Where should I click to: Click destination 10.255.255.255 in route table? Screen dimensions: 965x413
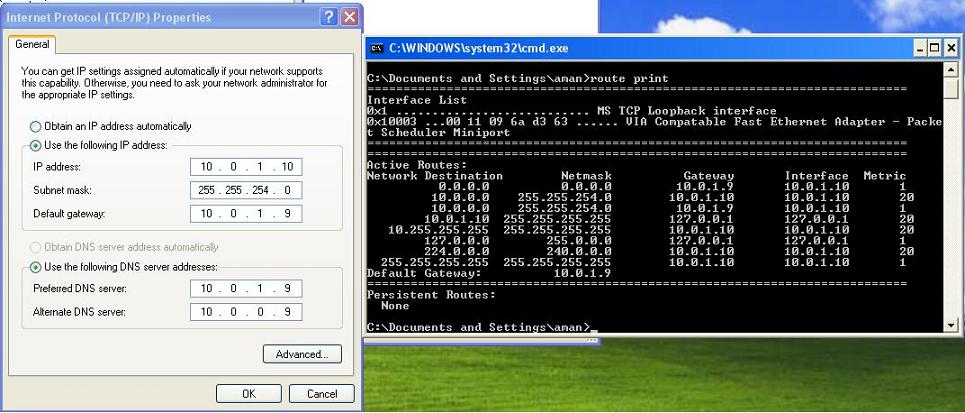point(438,230)
